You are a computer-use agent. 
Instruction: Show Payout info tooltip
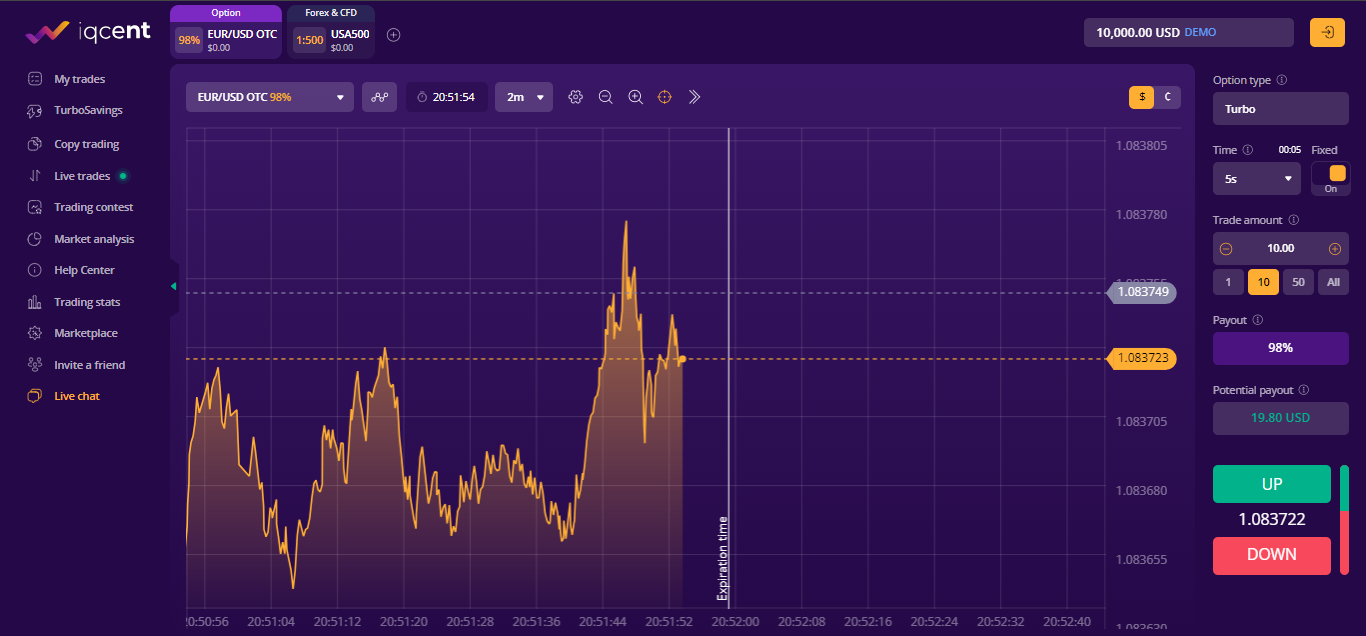pos(1257,320)
